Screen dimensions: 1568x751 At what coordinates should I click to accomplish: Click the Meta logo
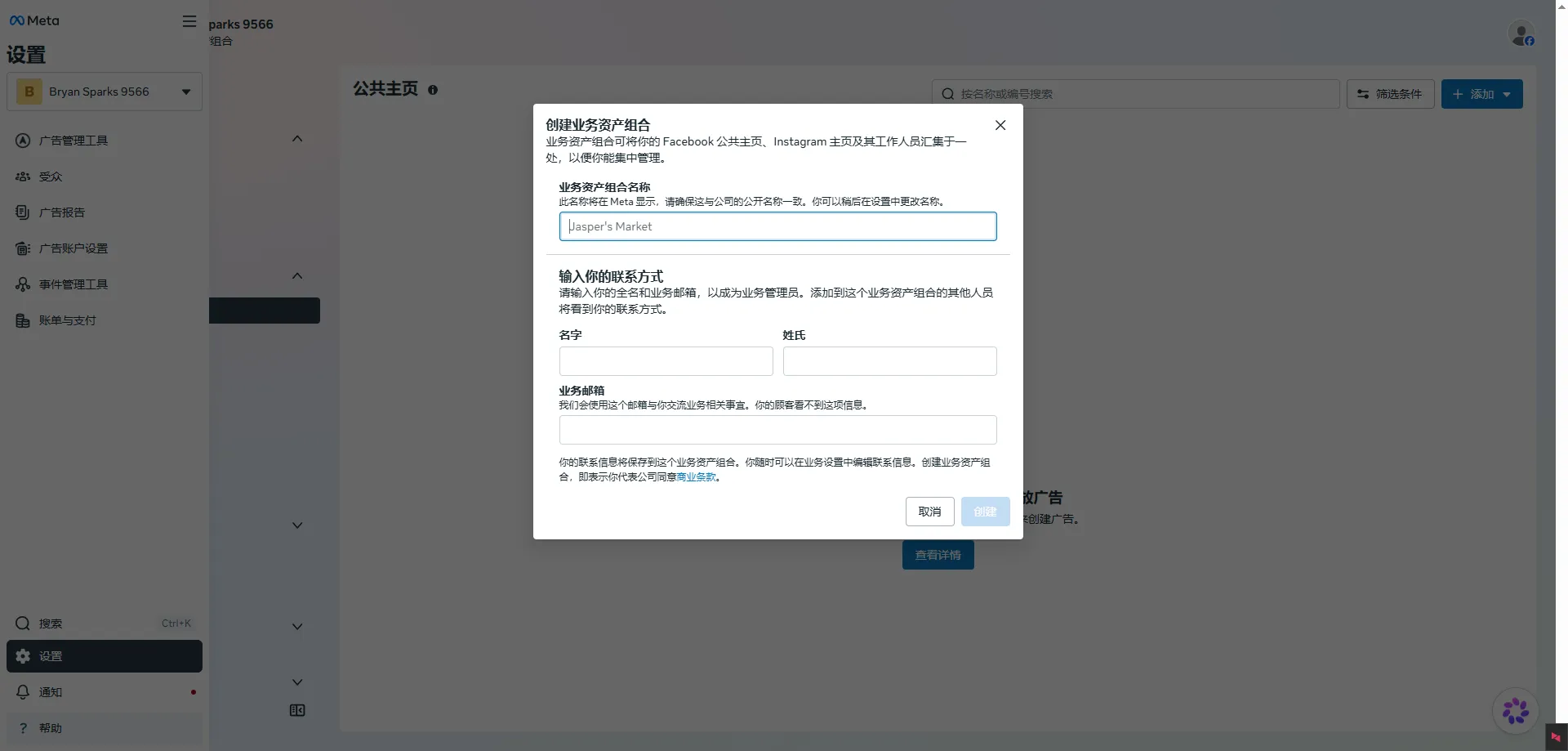pyautogui.click(x=34, y=20)
